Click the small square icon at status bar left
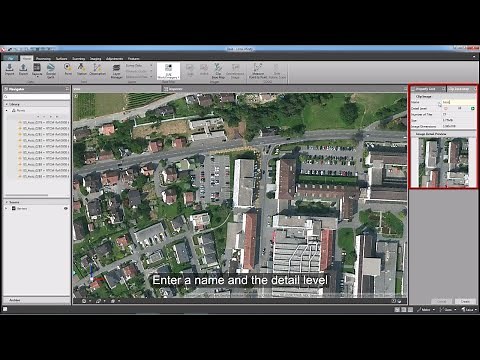This screenshot has width=480, height=360. click(5, 309)
